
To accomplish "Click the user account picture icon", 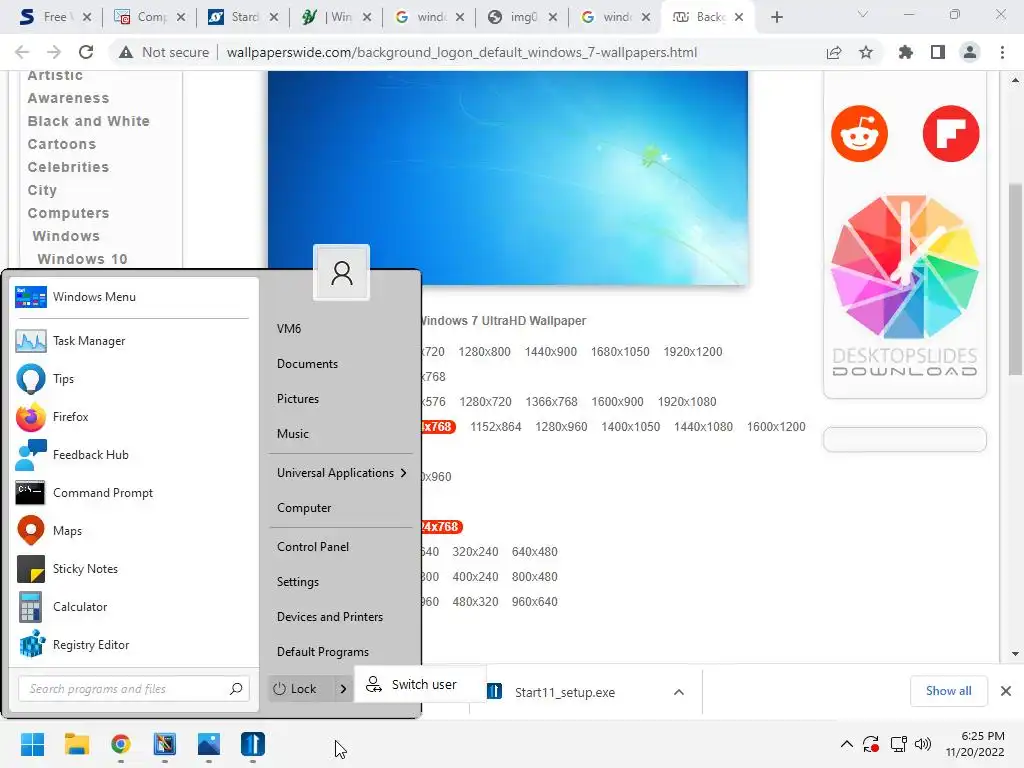I will (342, 272).
